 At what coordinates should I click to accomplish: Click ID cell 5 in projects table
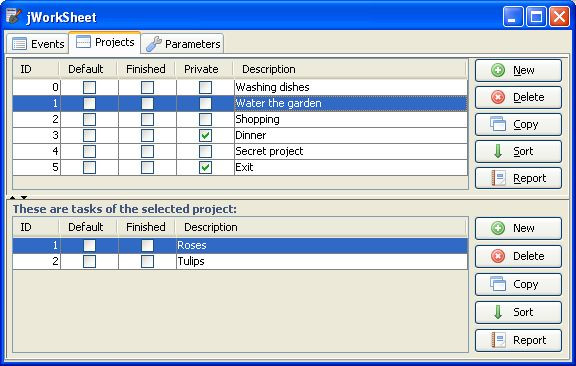[x=36, y=167]
